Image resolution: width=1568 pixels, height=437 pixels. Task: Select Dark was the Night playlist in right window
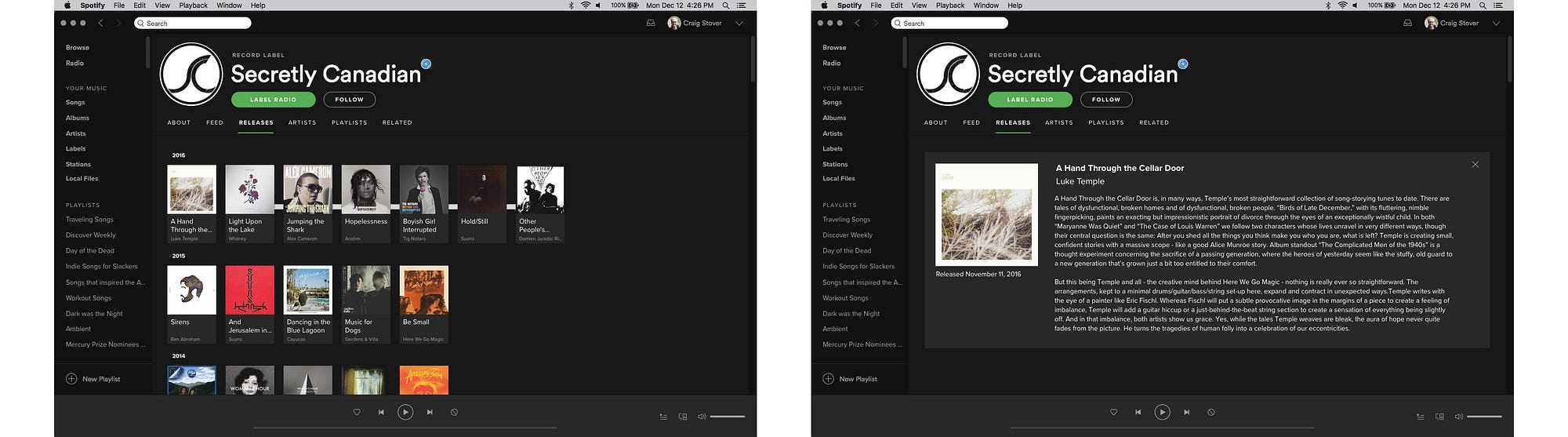(x=851, y=313)
